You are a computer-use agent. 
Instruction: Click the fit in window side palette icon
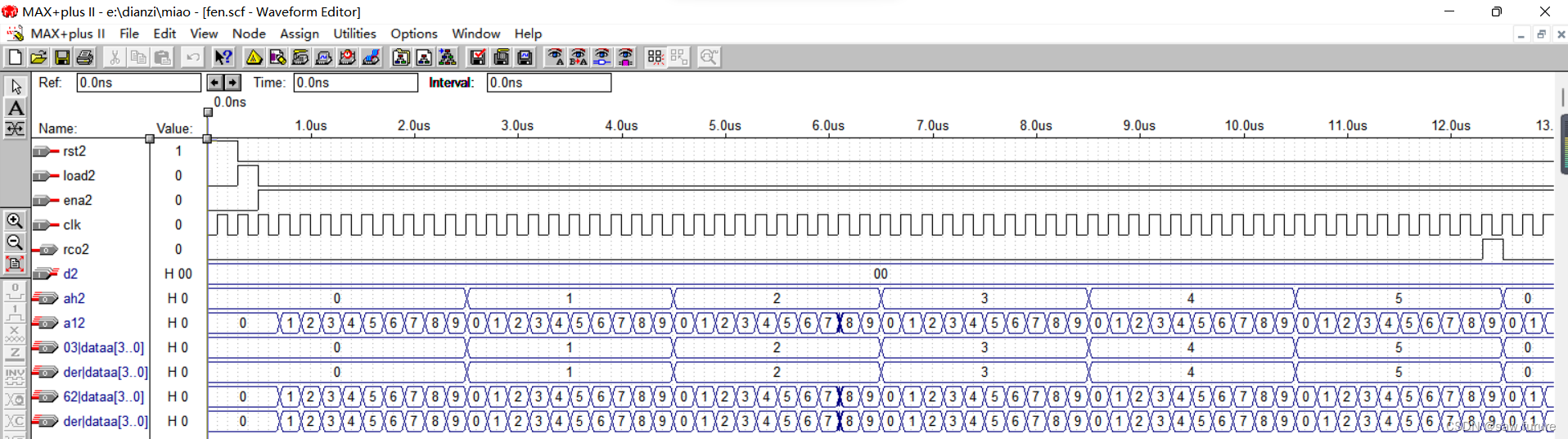pyautogui.click(x=15, y=264)
